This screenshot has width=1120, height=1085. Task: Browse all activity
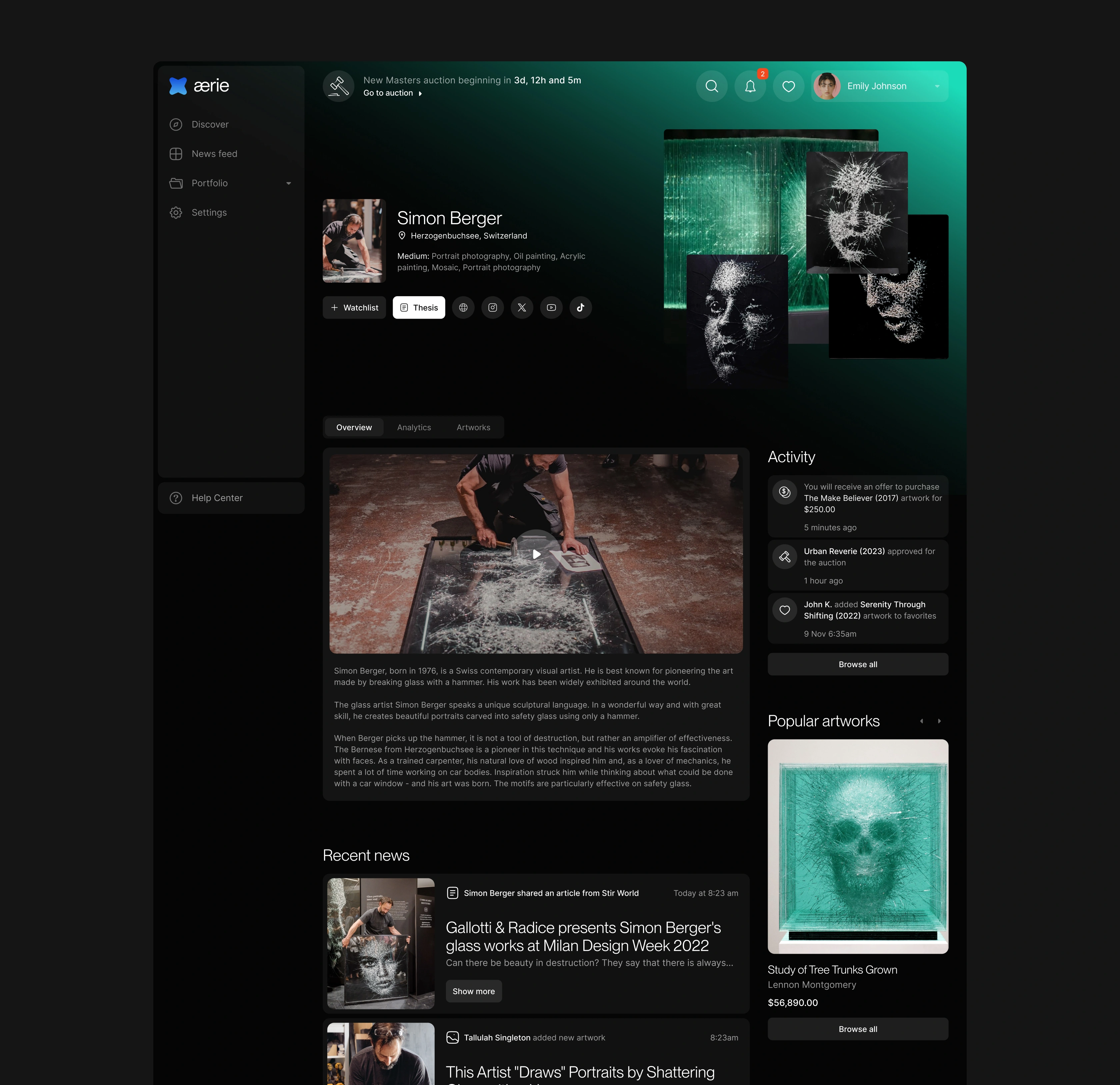click(858, 664)
